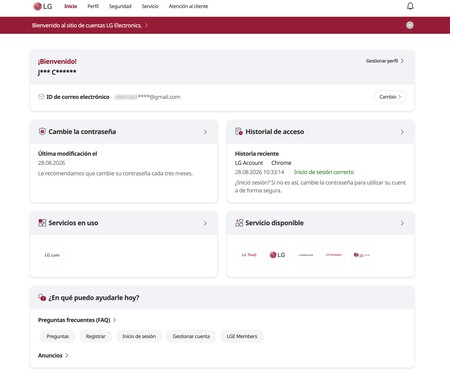This screenshot has height=376, width=450.
Task: Click Inicio de sesión correcto status text
Action: click(x=324, y=172)
